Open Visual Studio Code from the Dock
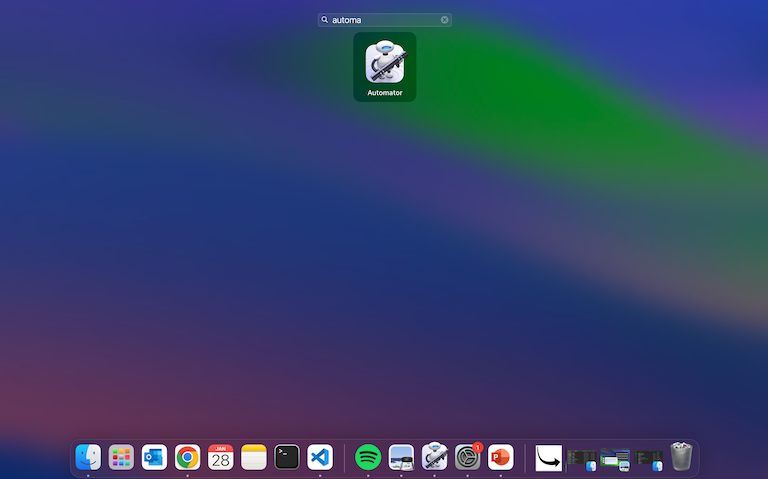This screenshot has width=768, height=479. (x=320, y=457)
